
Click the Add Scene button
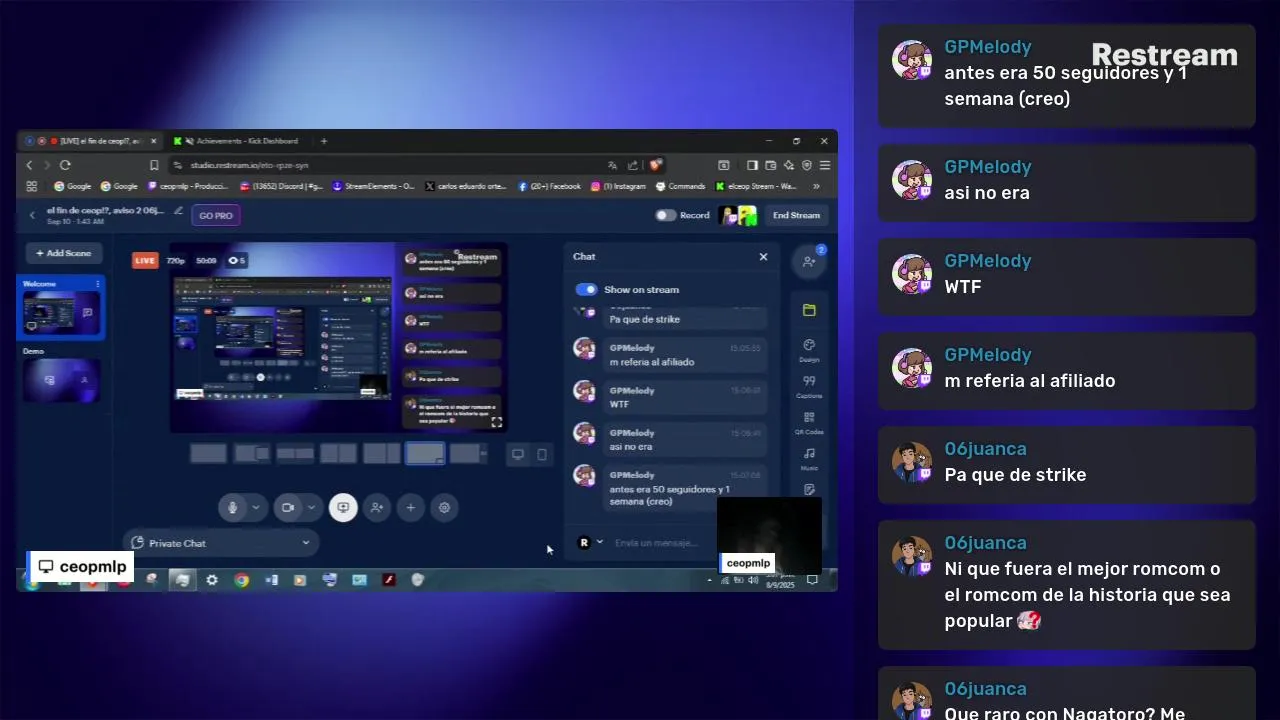point(64,253)
